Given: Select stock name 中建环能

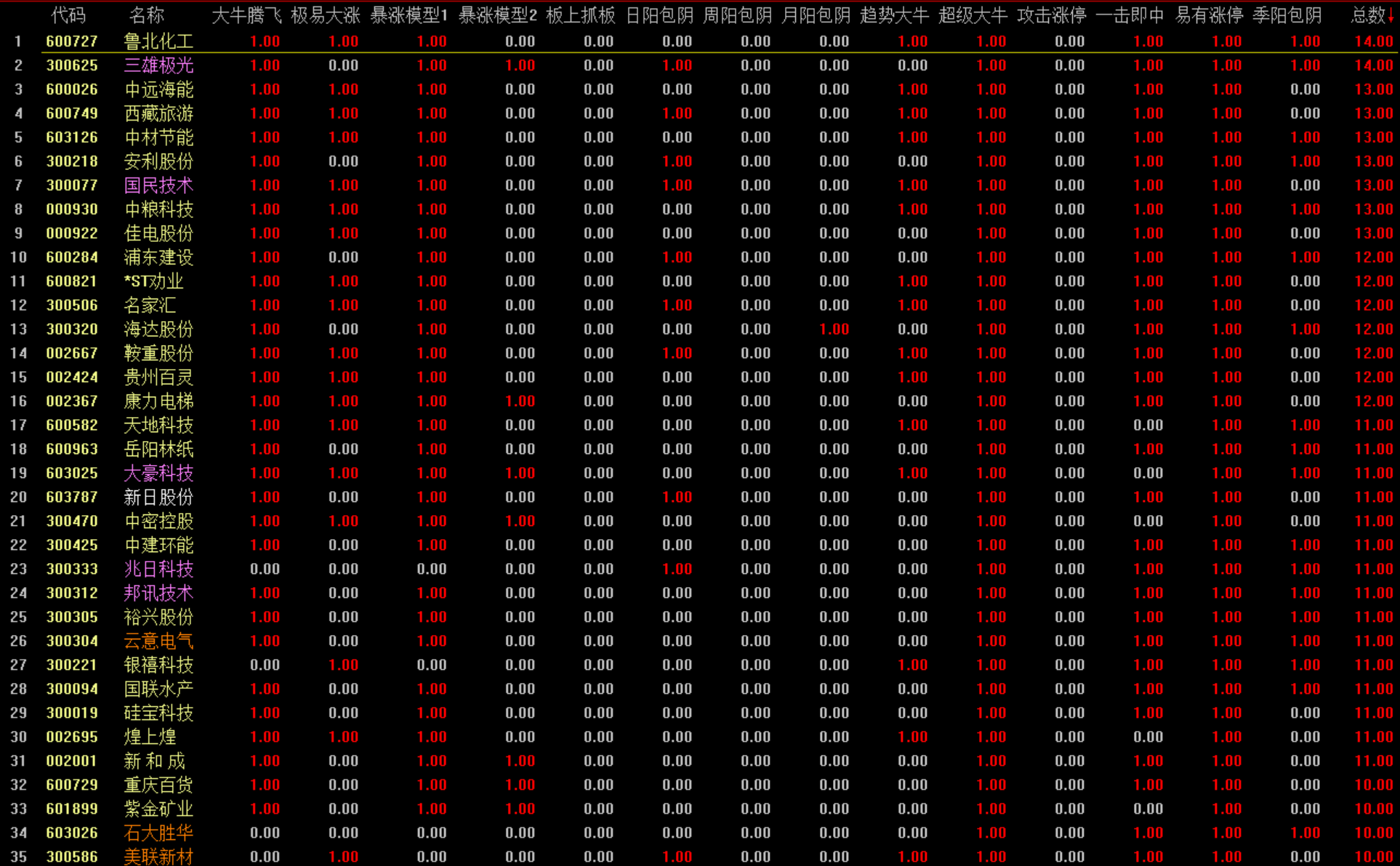Looking at the screenshot, I should [x=158, y=545].
